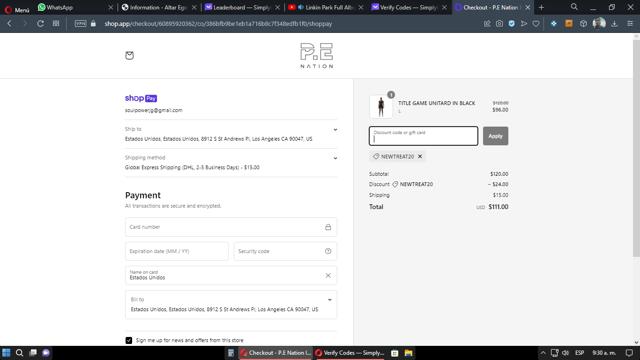Switch the ESP input language

coord(579,353)
